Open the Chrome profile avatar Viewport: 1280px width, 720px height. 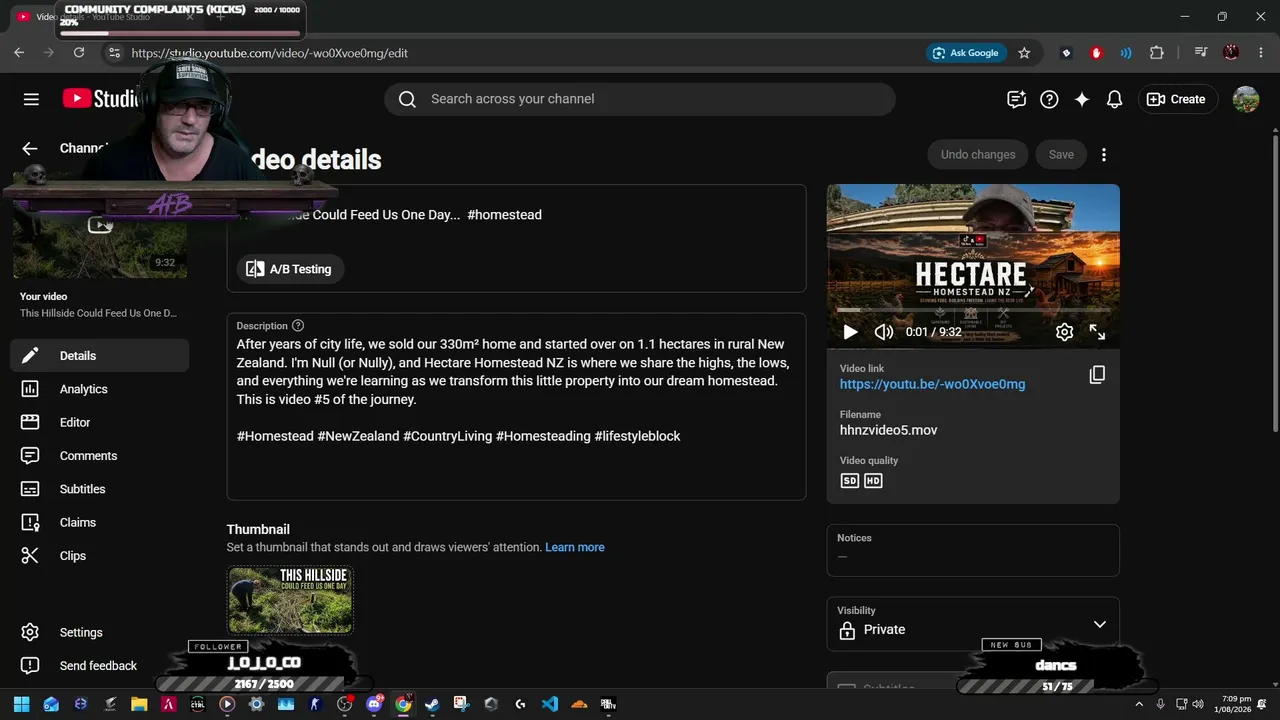pos(1231,53)
